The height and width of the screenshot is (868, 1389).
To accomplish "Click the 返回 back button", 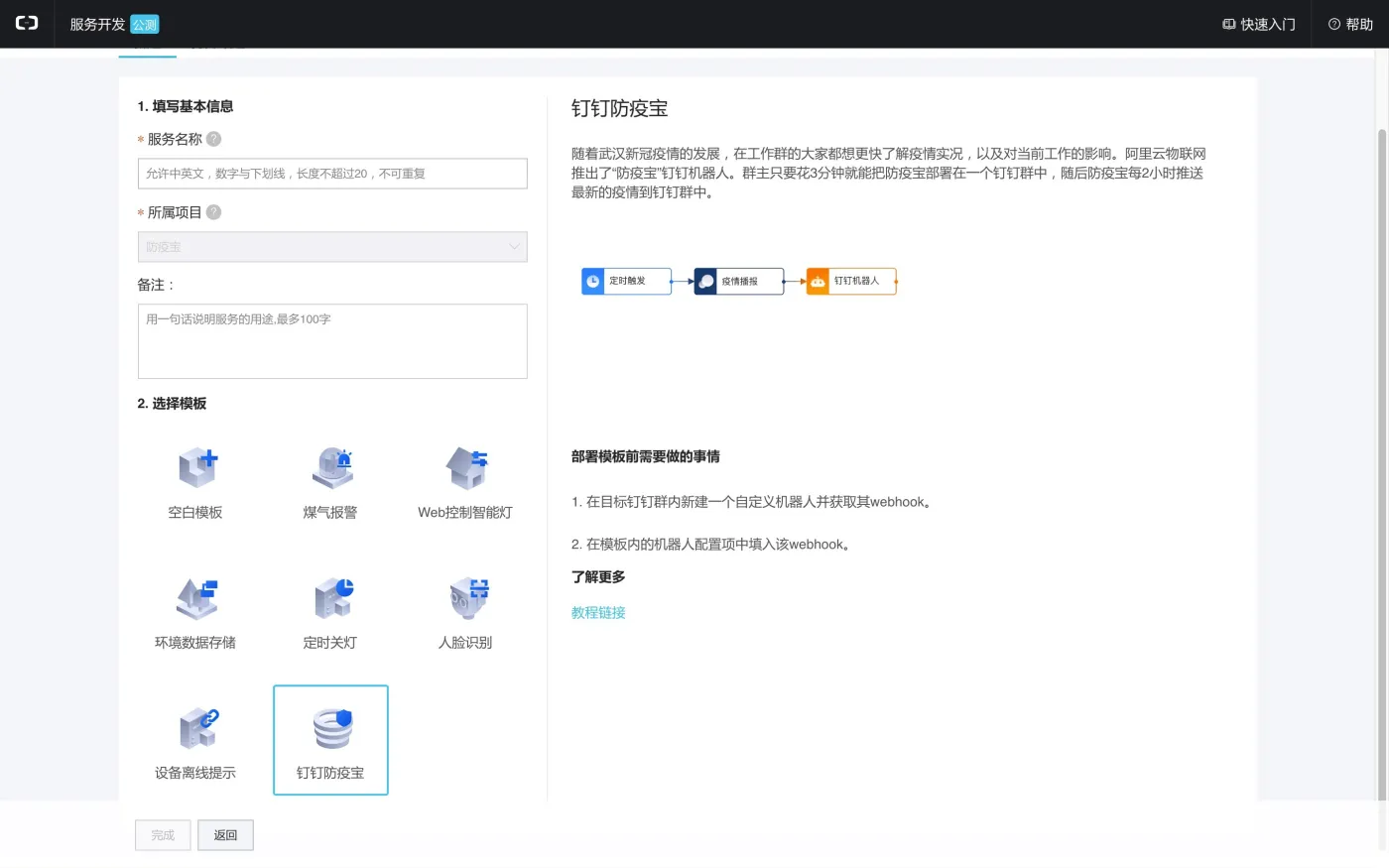I will 225,835.
